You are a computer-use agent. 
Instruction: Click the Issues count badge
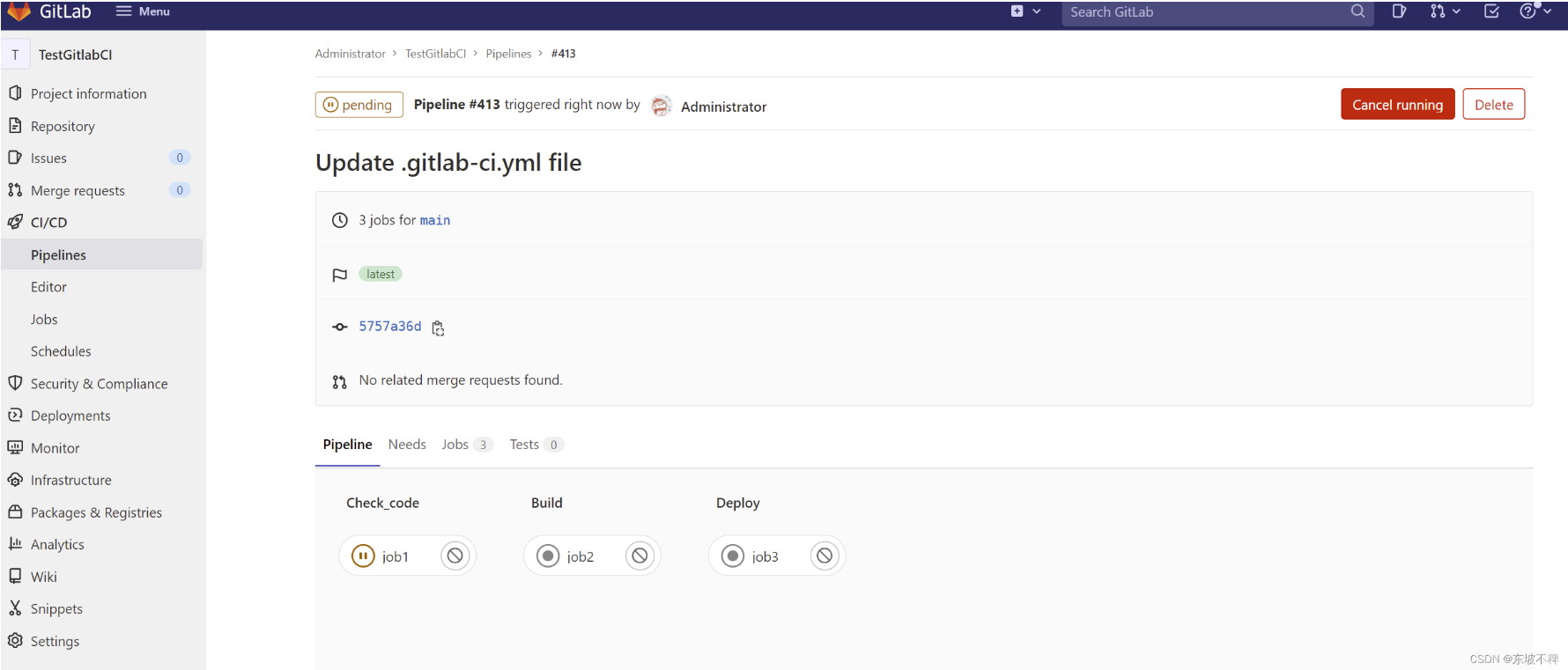(x=180, y=158)
